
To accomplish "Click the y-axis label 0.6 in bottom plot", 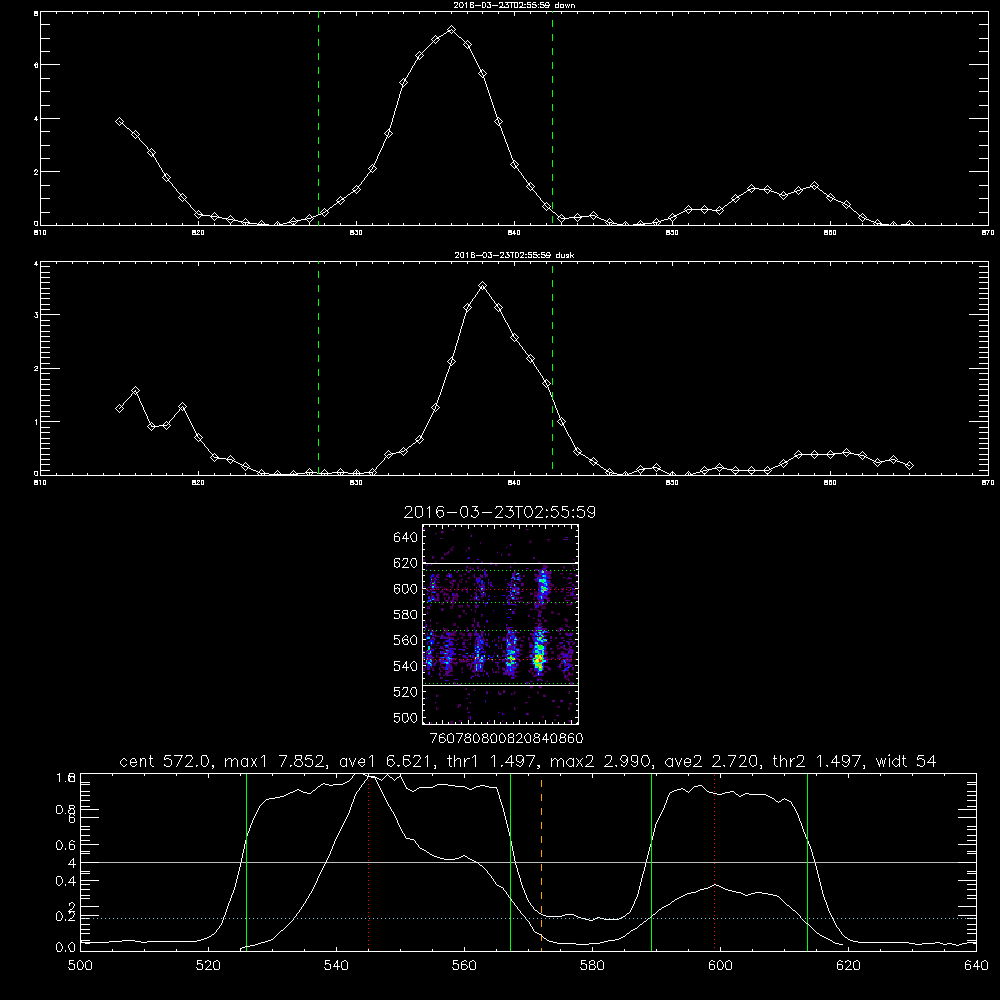I will (66, 845).
